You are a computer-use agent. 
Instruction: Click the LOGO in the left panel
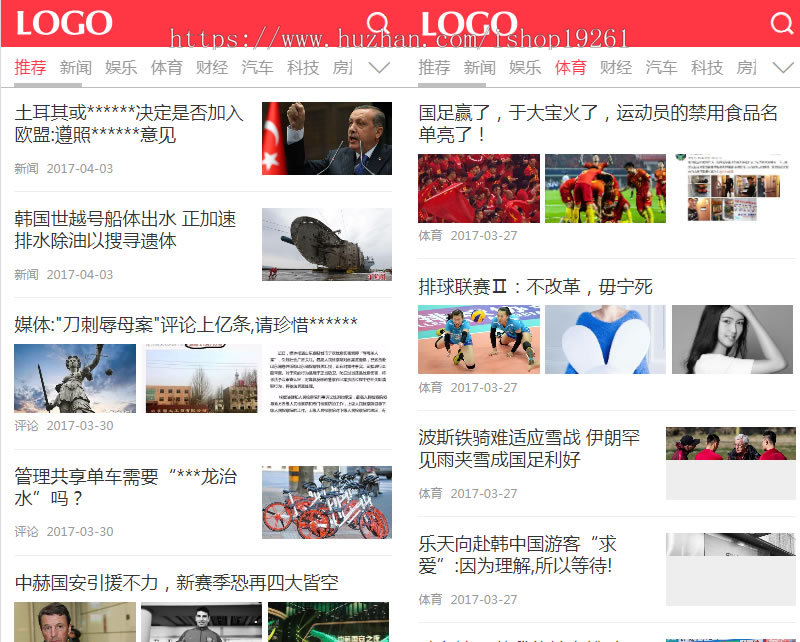[64, 23]
